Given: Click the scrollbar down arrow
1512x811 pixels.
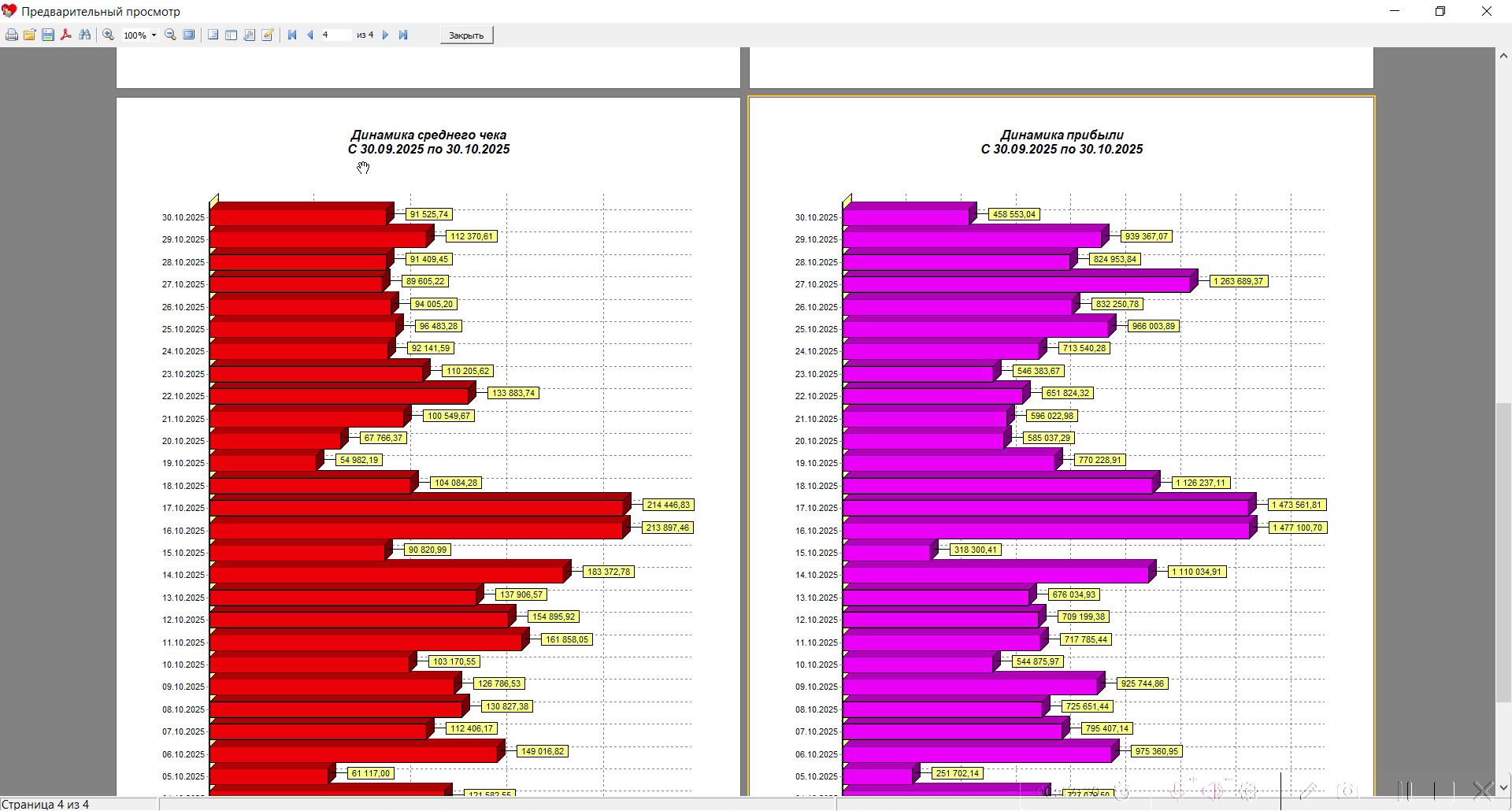Looking at the screenshot, I should pyautogui.click(x=1503, y=787).
